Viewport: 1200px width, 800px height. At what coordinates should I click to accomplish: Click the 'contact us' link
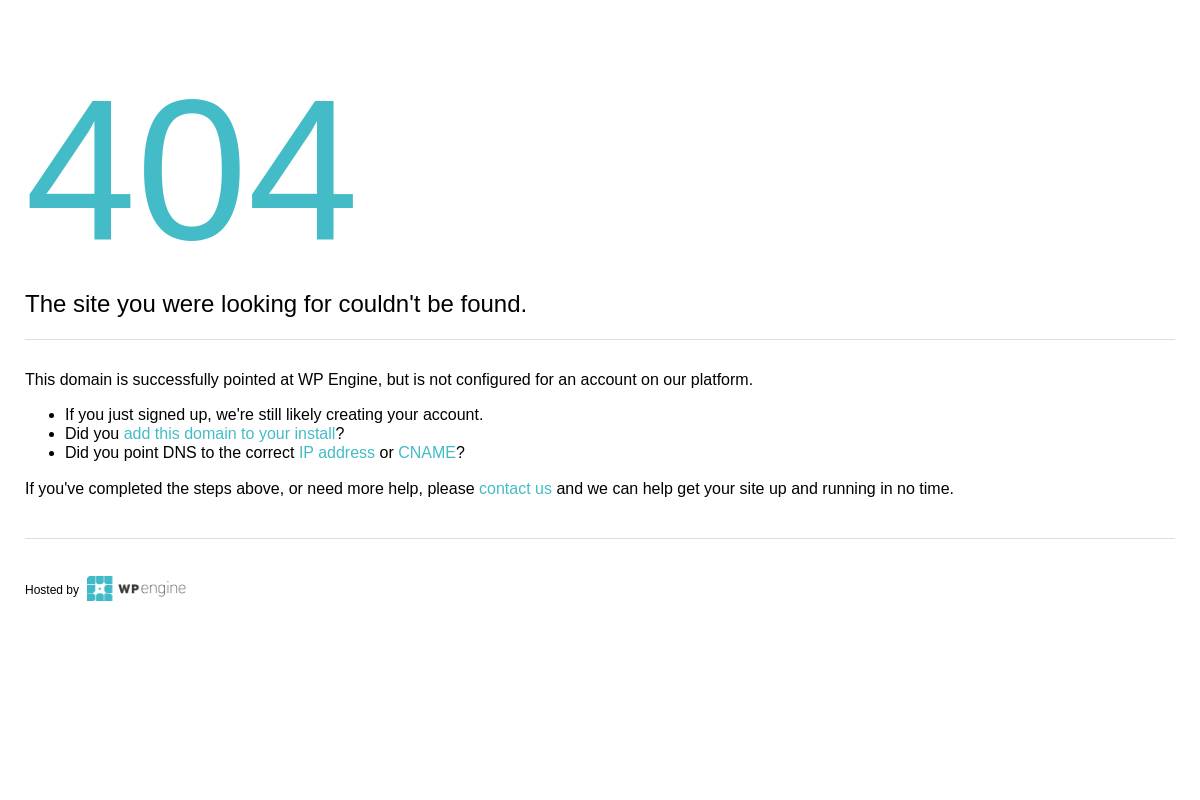pos(515,488)
